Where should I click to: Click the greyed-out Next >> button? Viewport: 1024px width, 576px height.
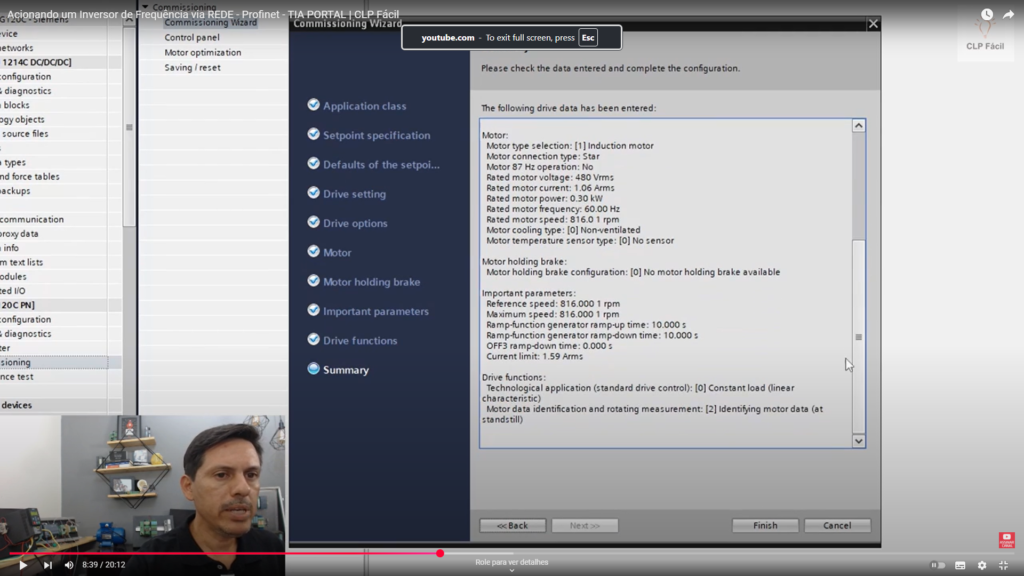584,526
